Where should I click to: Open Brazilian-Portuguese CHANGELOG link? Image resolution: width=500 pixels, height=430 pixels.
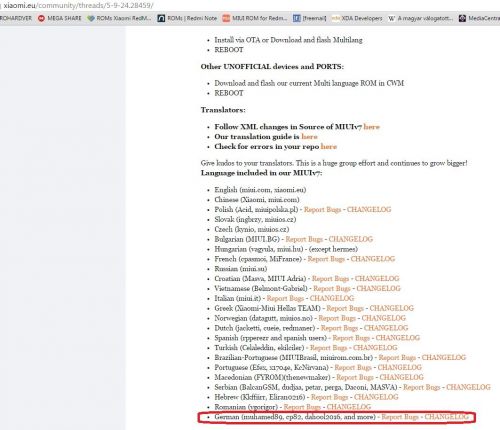click(x=444, y=357)
